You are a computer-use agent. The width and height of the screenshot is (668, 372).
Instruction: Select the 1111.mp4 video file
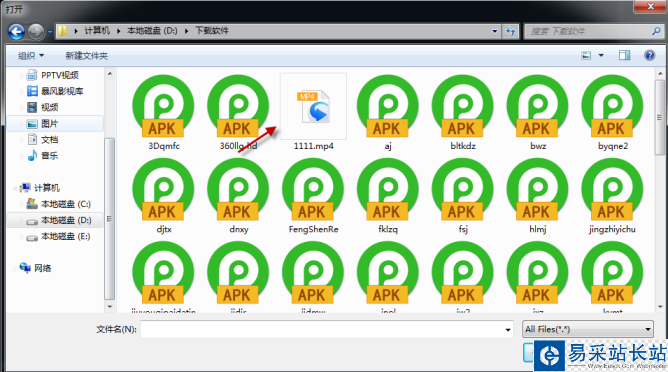pyautogui.click(x=314, y=113)
